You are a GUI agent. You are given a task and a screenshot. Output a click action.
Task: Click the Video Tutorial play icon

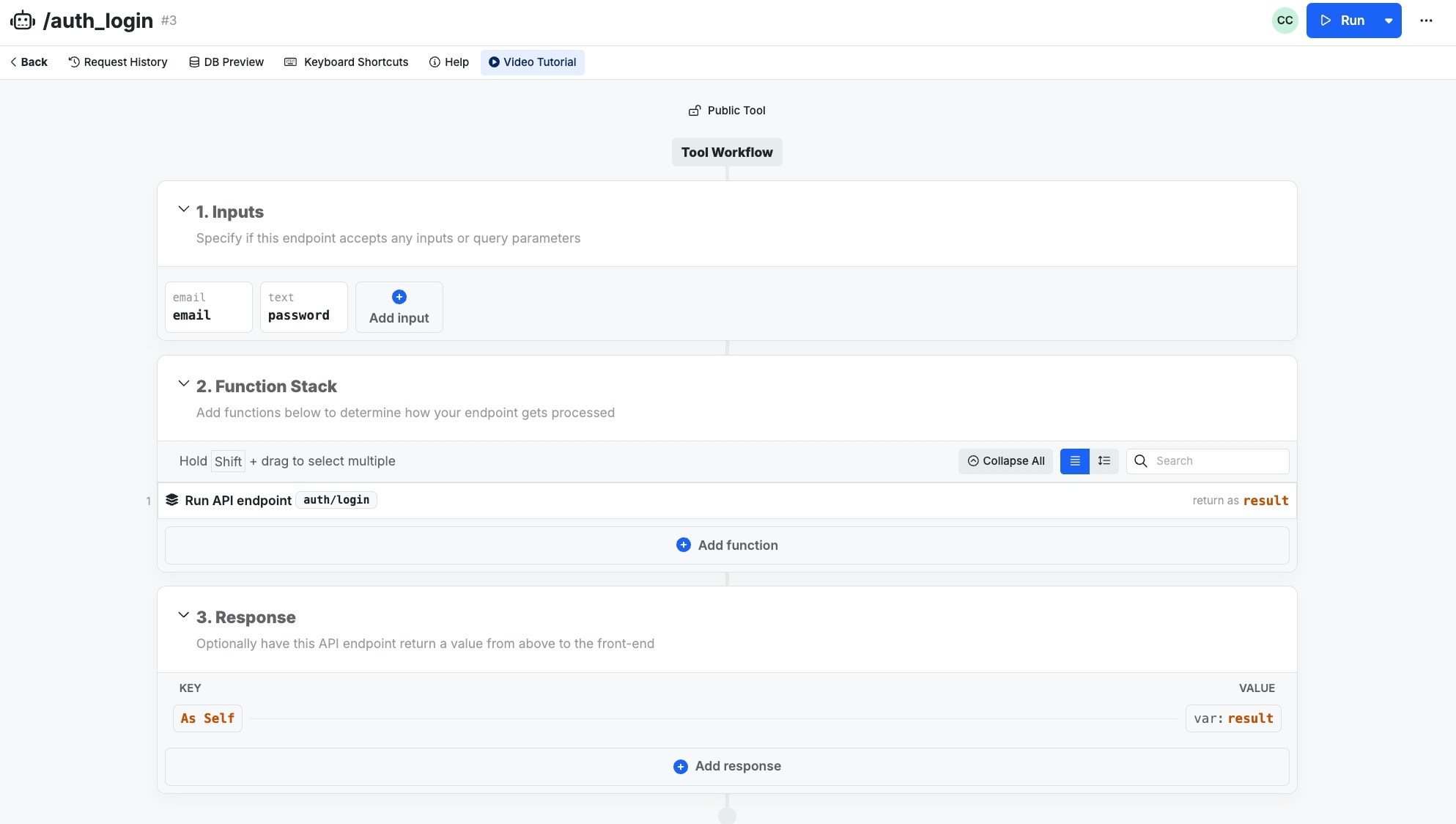point(494,62)
